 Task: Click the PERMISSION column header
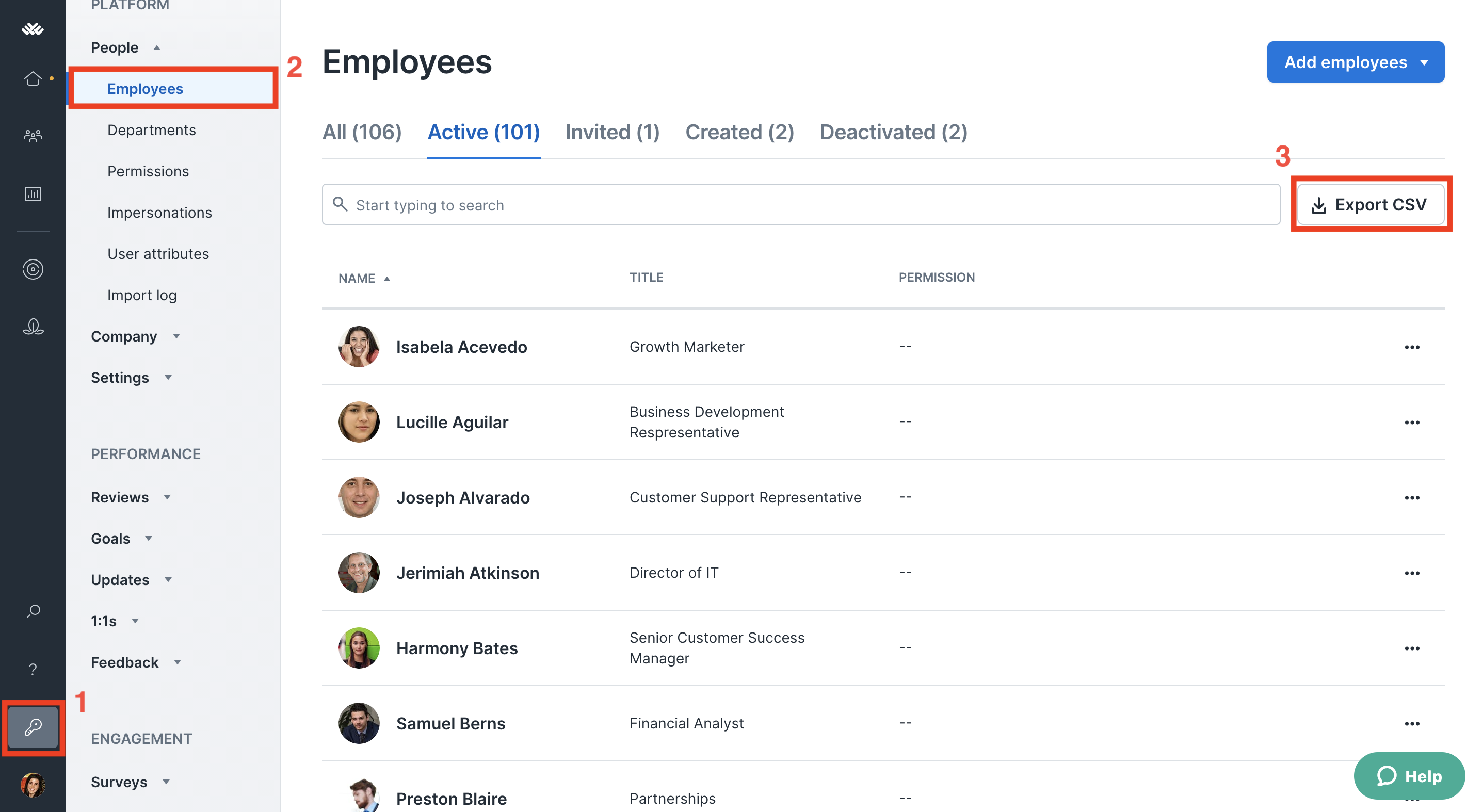pos(937,278)
